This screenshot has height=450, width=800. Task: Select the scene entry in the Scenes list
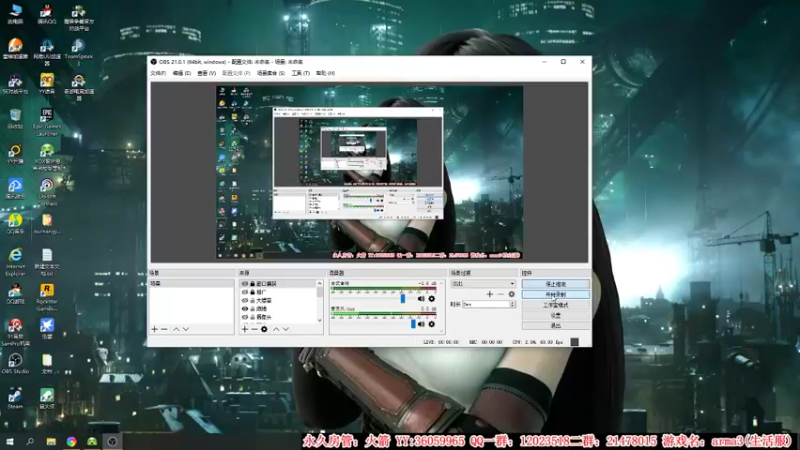(x=191, y=283)
